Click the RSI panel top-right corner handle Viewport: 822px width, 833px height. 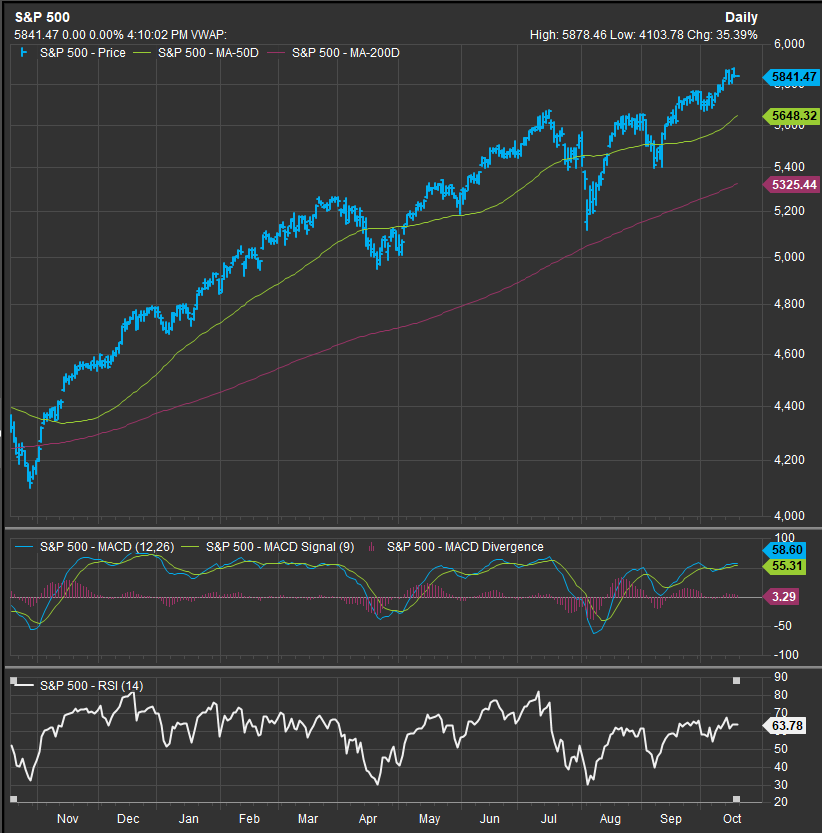point(736,681)
